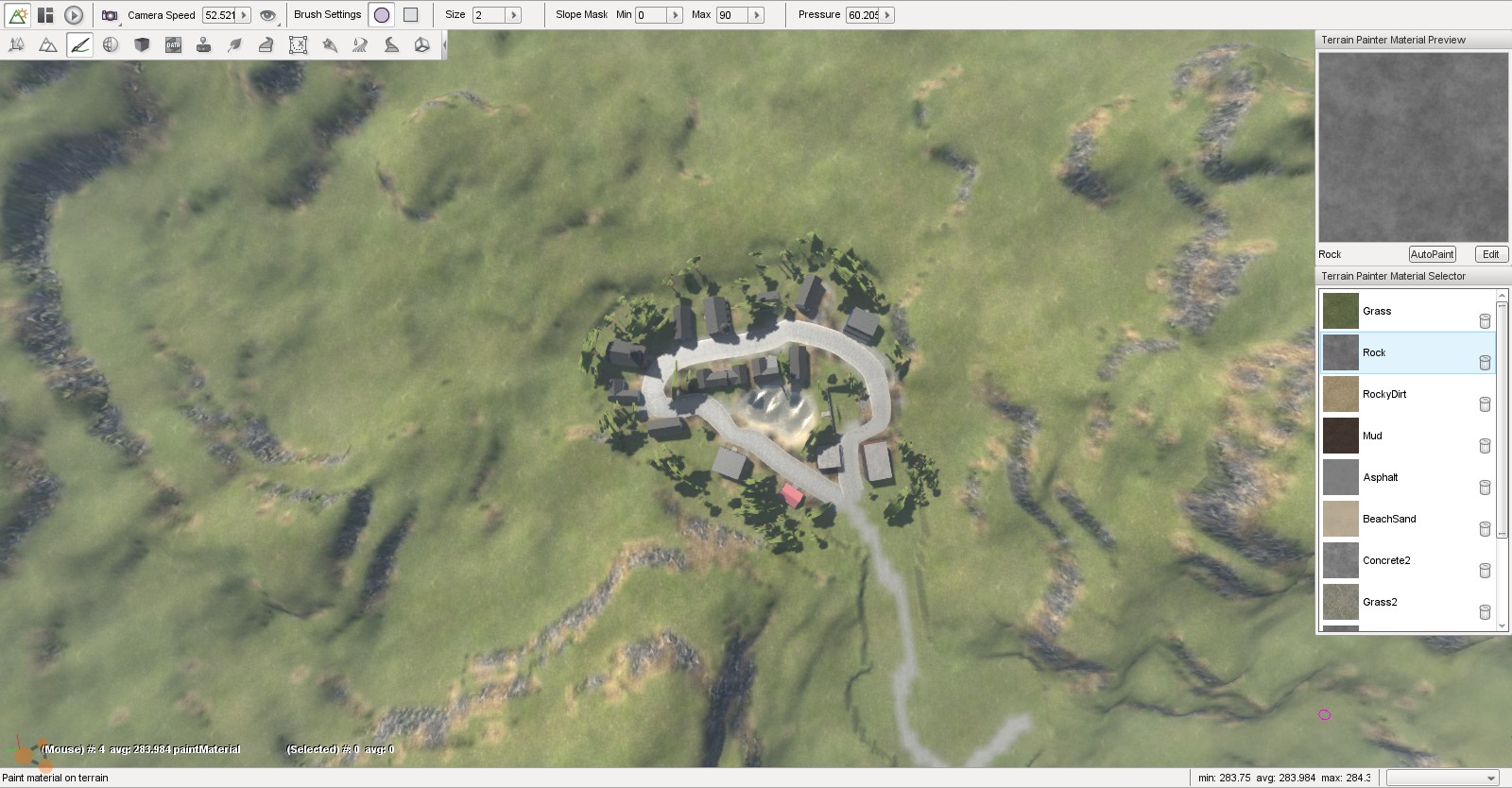Open the Material Editor sphere icon
The height and width of the screenshot is (788, 1512).
pos(111,44)
